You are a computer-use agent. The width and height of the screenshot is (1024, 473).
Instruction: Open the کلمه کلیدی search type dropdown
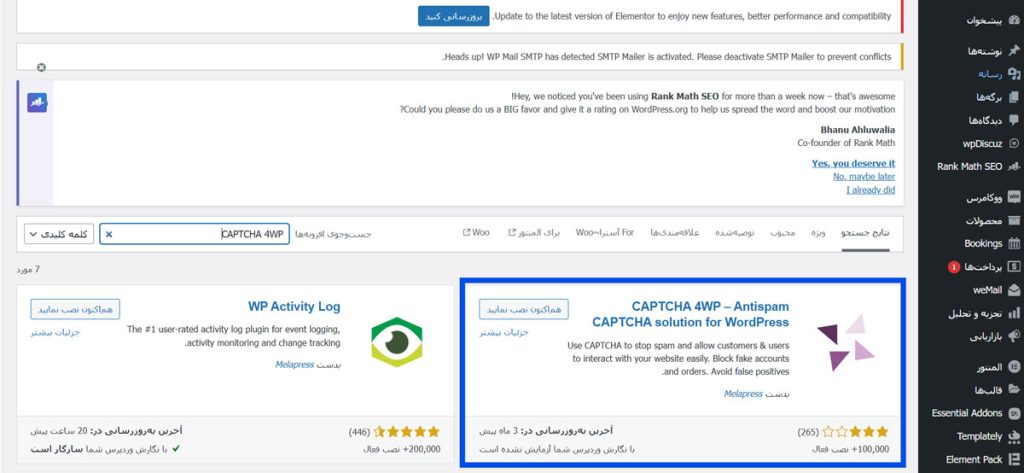point(59,234)
